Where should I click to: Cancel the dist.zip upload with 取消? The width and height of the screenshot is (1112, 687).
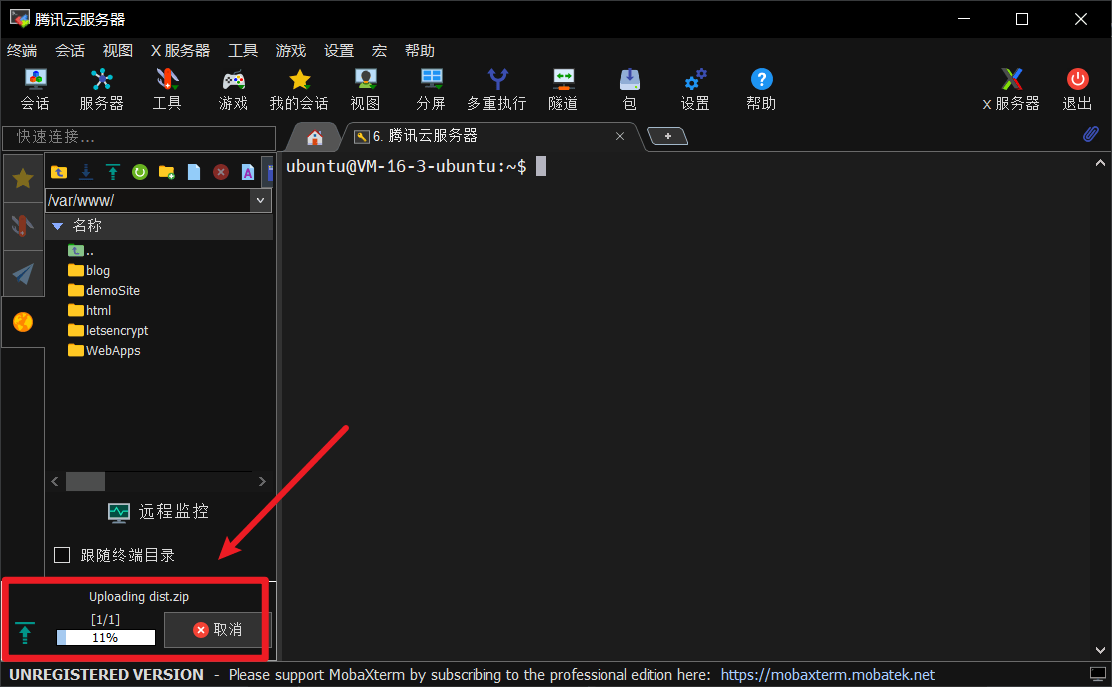coord(217,630)
